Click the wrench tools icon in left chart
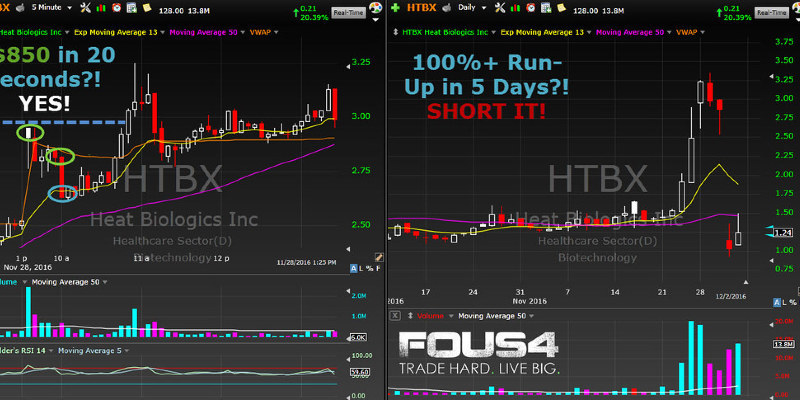Viewport: 800px width, 400px height. point(84,8)
